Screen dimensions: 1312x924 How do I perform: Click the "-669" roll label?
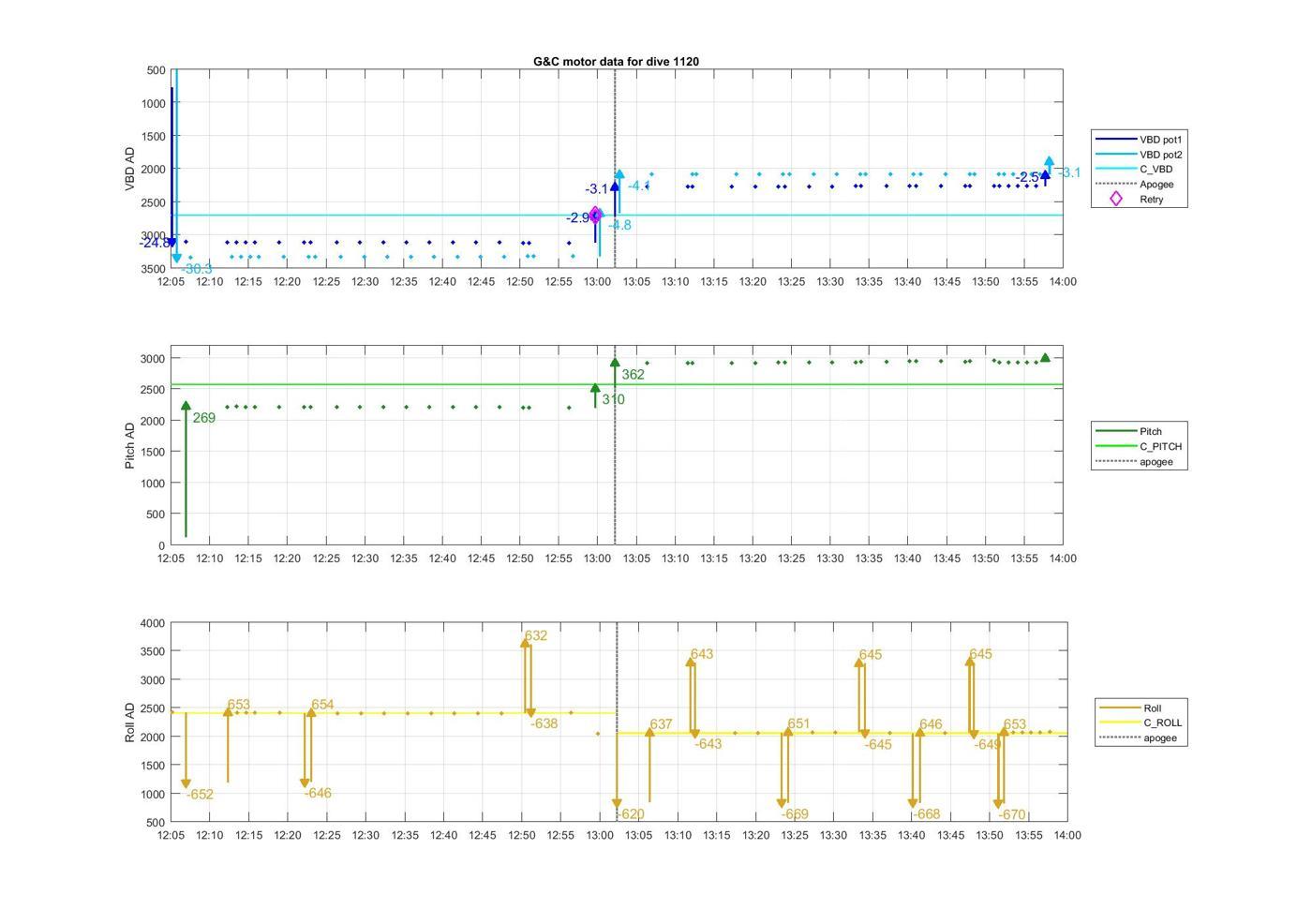(794, 814)
